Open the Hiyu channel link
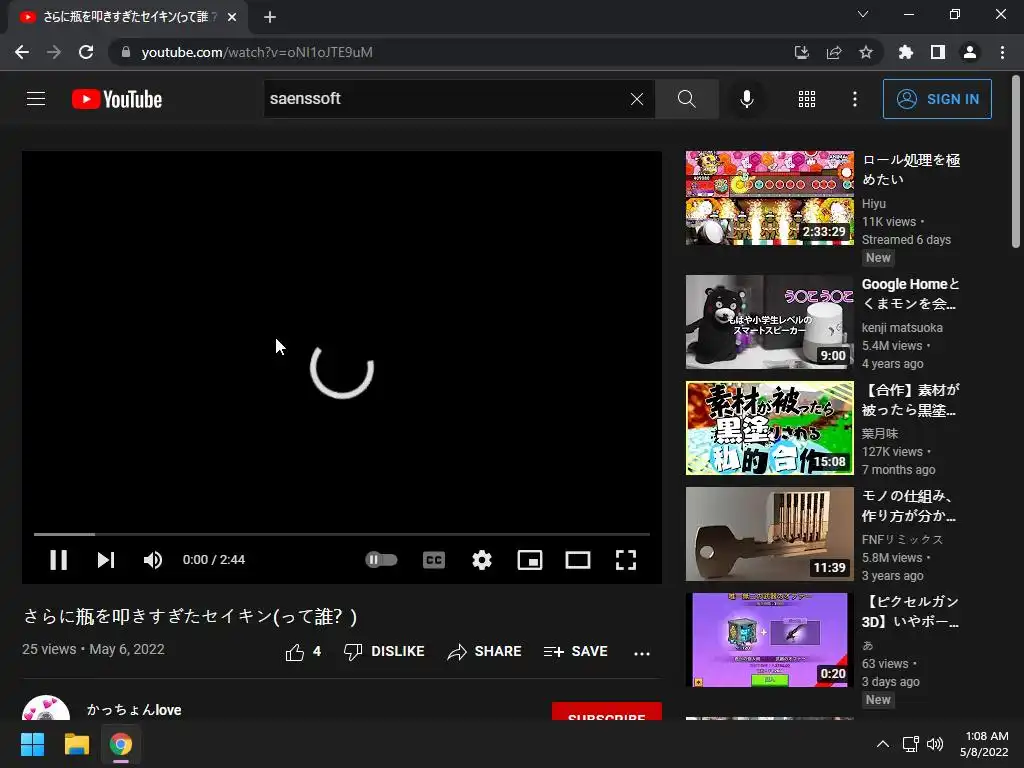1024x768 pixels. (x=874, y=204)
